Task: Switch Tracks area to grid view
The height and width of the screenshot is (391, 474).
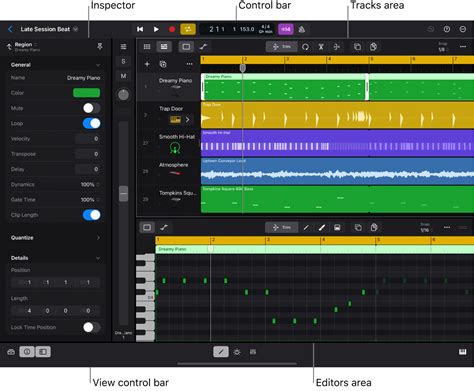Action: [x=147, y=47]
